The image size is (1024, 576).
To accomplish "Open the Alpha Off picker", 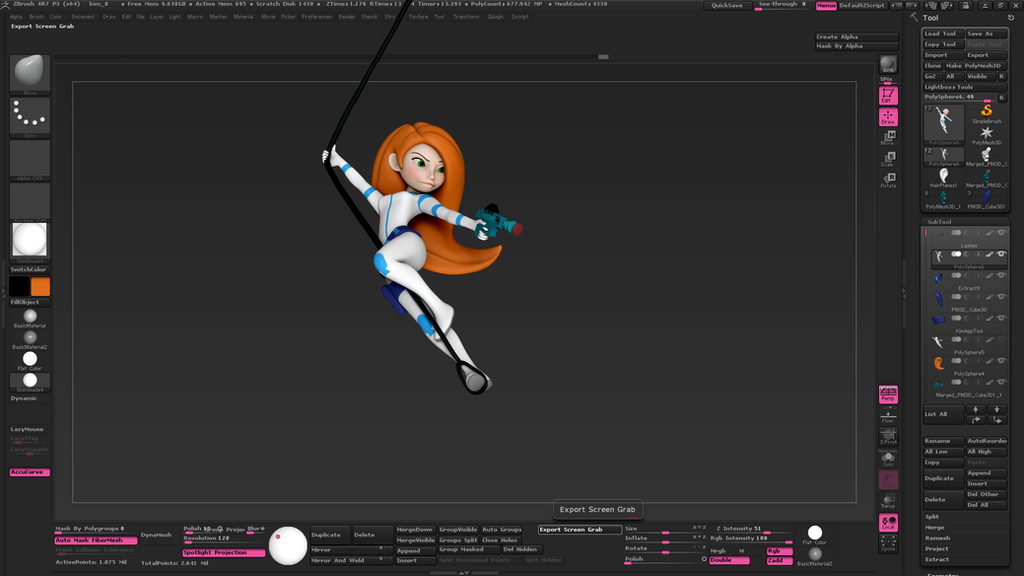I will point(29,159).
